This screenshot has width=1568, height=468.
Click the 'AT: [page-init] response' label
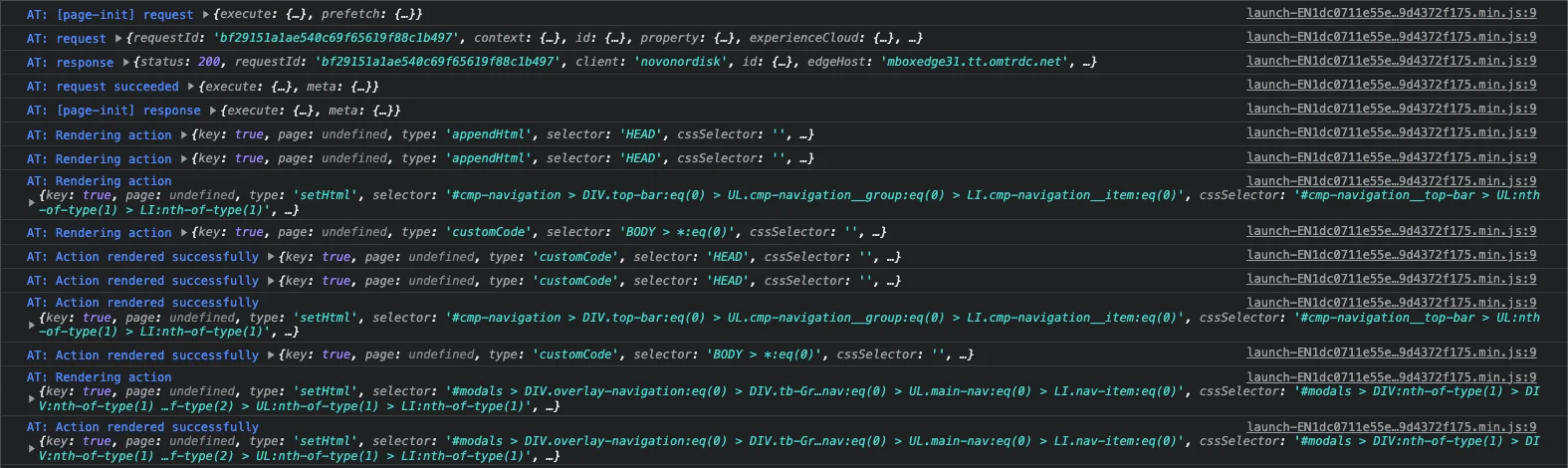[x=113, y=111]
